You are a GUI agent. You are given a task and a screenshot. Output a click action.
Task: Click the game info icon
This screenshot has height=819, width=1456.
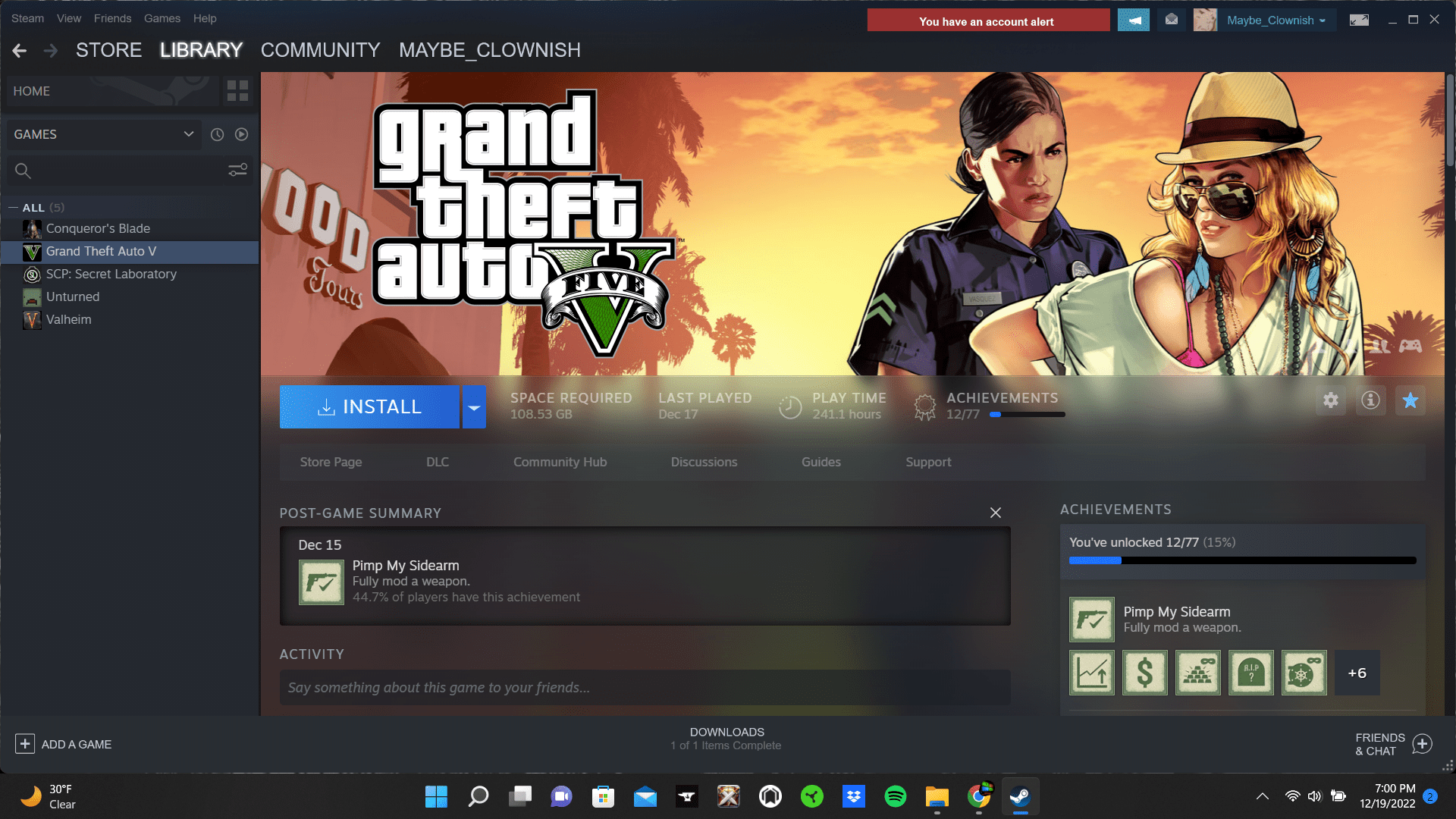point(1370,400)
